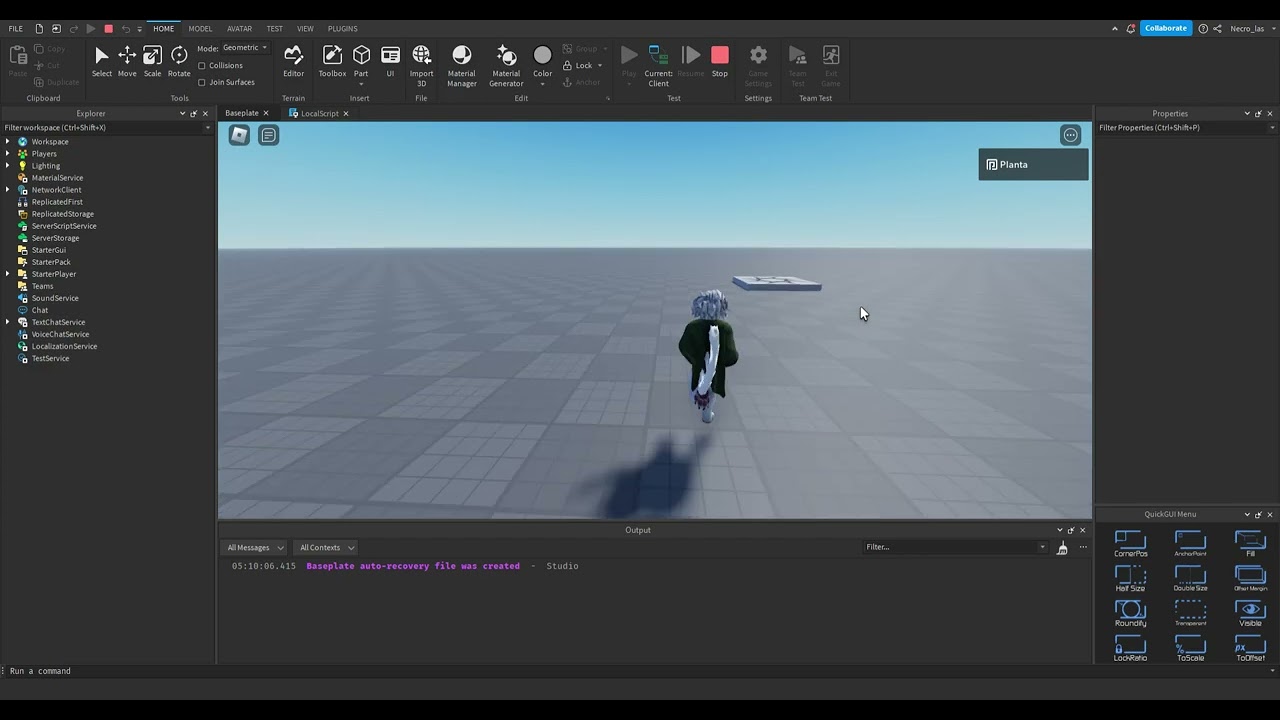Image resolution: width=1280 pixels, height=720 pixels.
Task: Open the Terrain Editor
Action: pyautogui.click(x=293, y=61)
